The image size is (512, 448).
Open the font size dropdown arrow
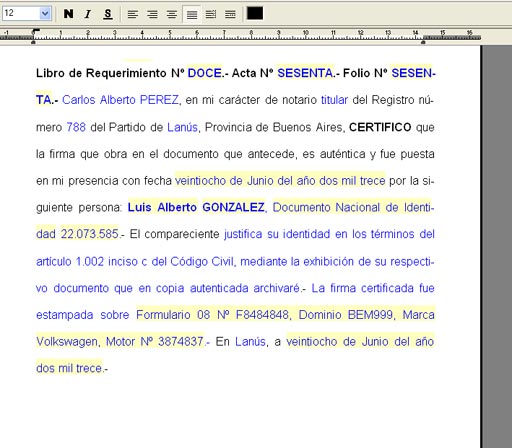(x=45, y=14)
